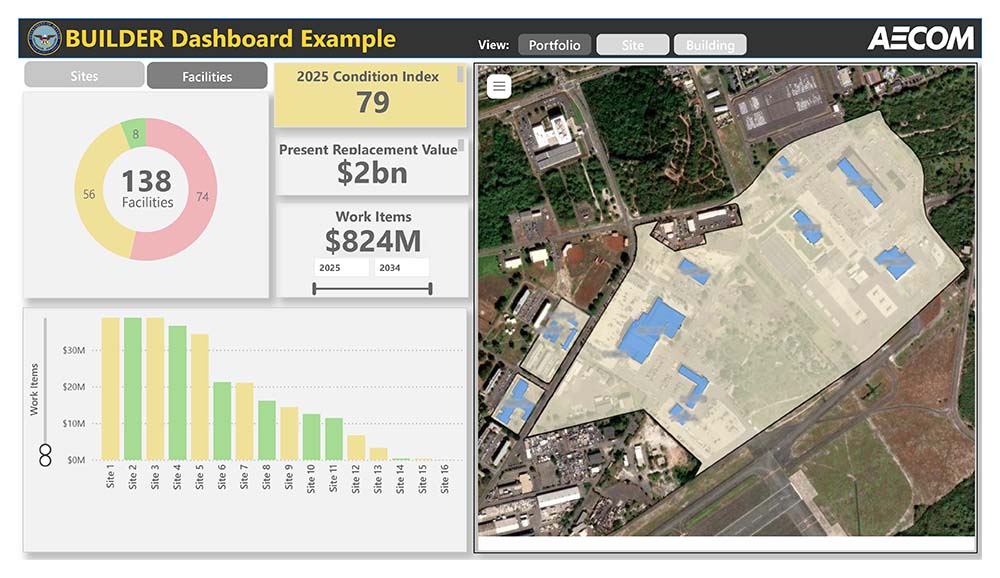Click the Work Items year range slider
This screenshot has height=578, width=1000.
coord(372,289)
